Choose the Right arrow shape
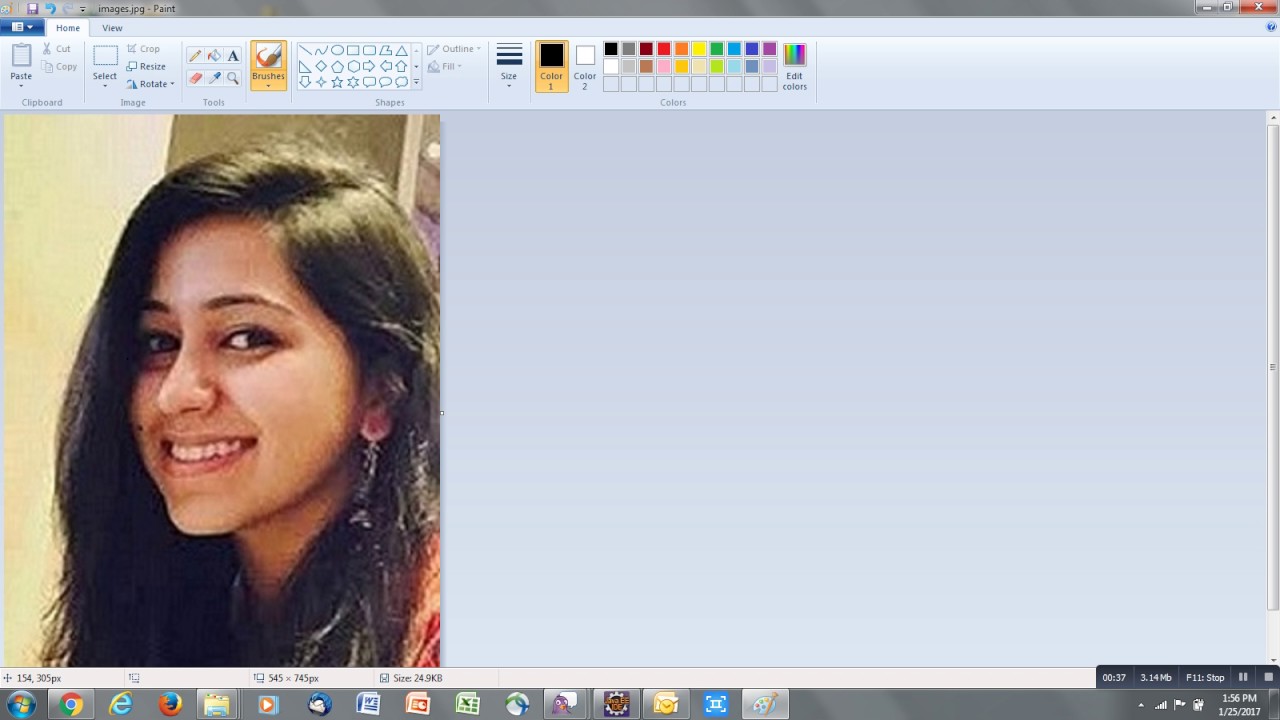Viewport: 1280px width, 720px height. [x=369, y=66]
